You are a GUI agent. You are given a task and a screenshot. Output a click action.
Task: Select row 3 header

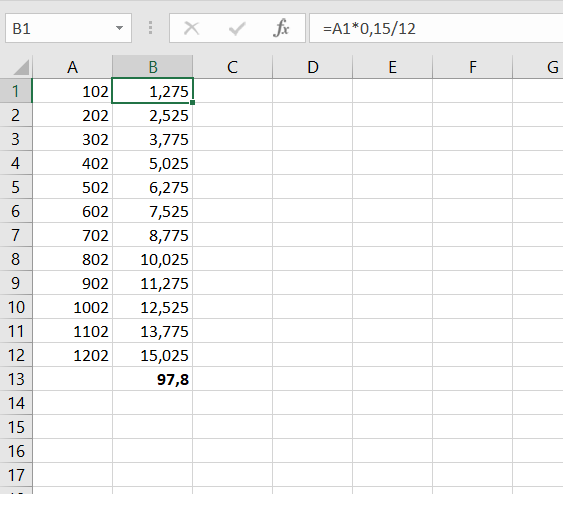(16, 139)
